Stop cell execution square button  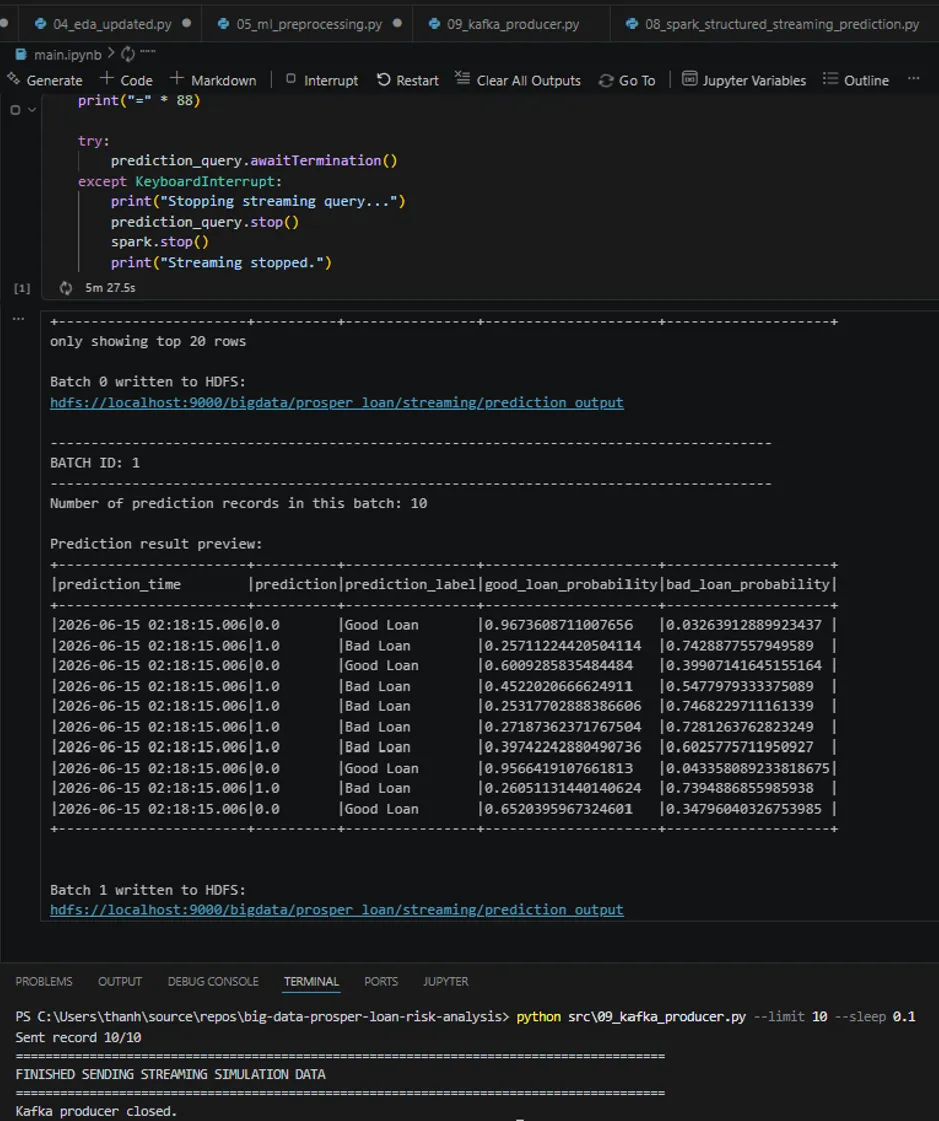15,110
